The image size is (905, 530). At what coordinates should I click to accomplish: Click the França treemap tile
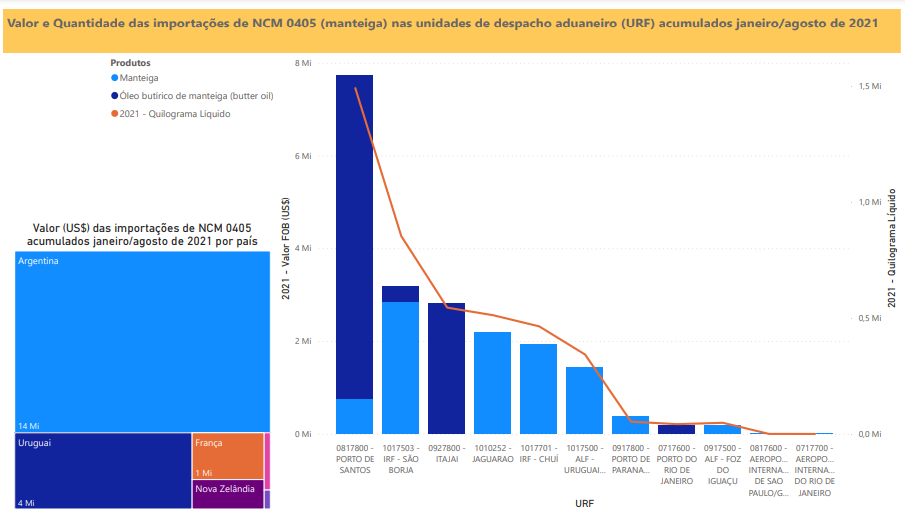pos(228,456)
